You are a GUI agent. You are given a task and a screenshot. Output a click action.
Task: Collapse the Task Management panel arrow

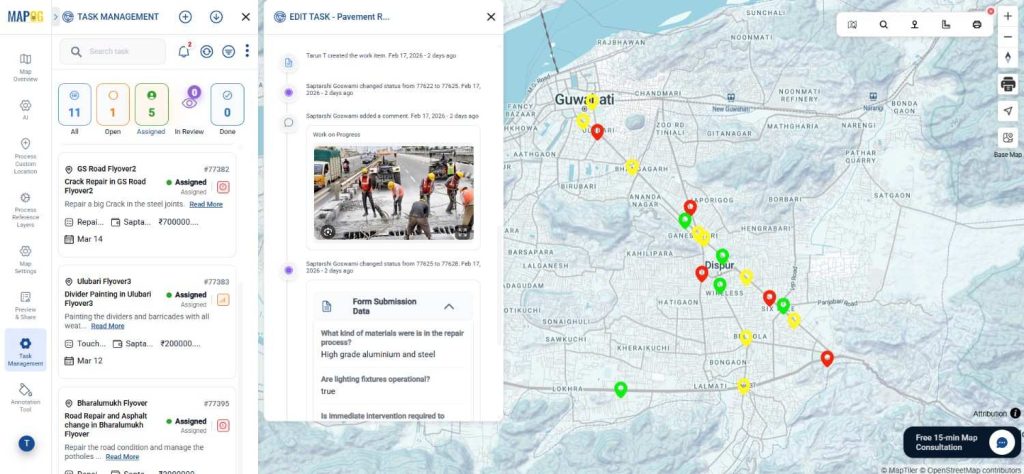click(56, 17)
